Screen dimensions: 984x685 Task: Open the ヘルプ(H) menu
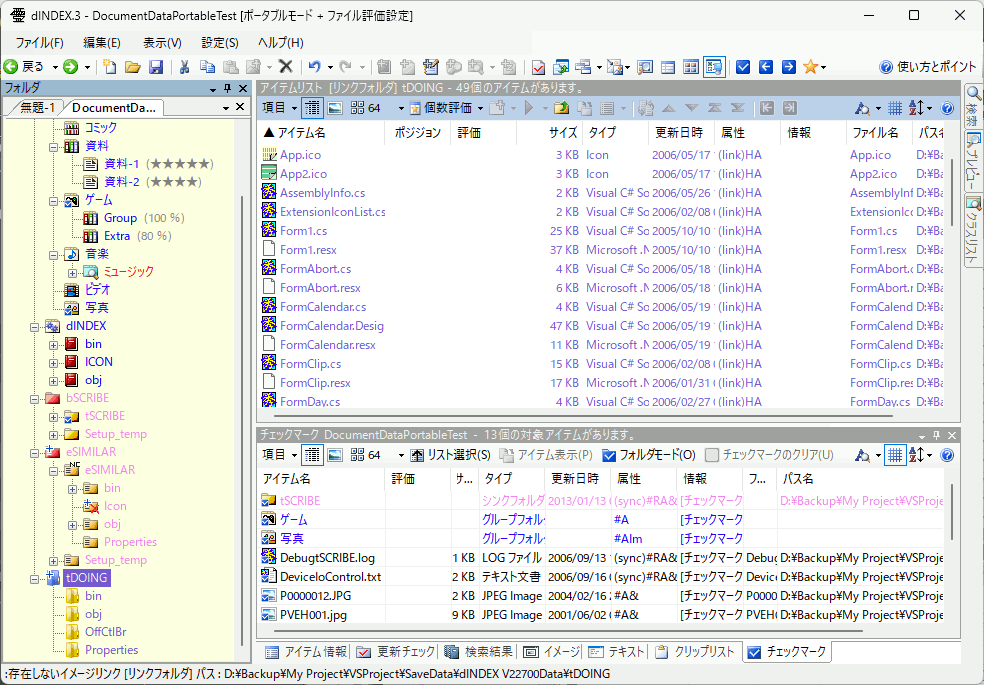pos(281,43)
